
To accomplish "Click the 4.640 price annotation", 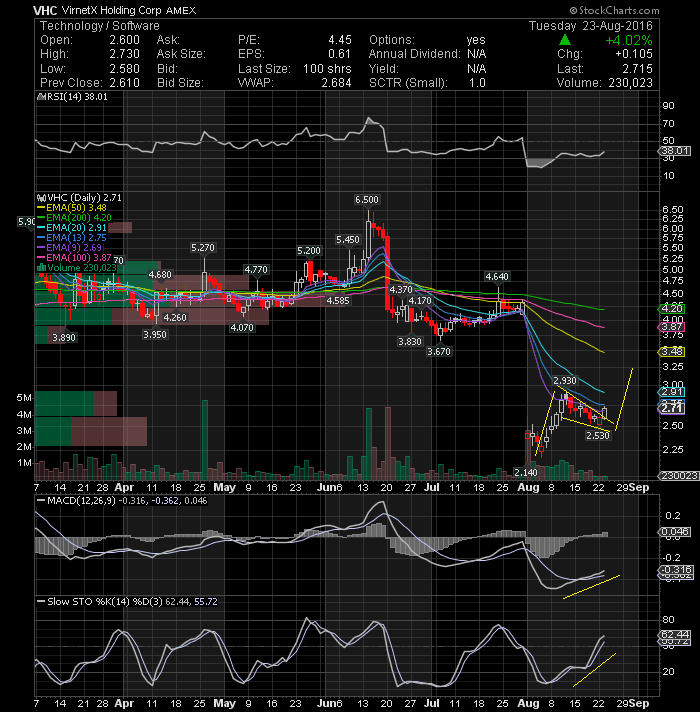I will pyautogui.click(x=497, y=277).
